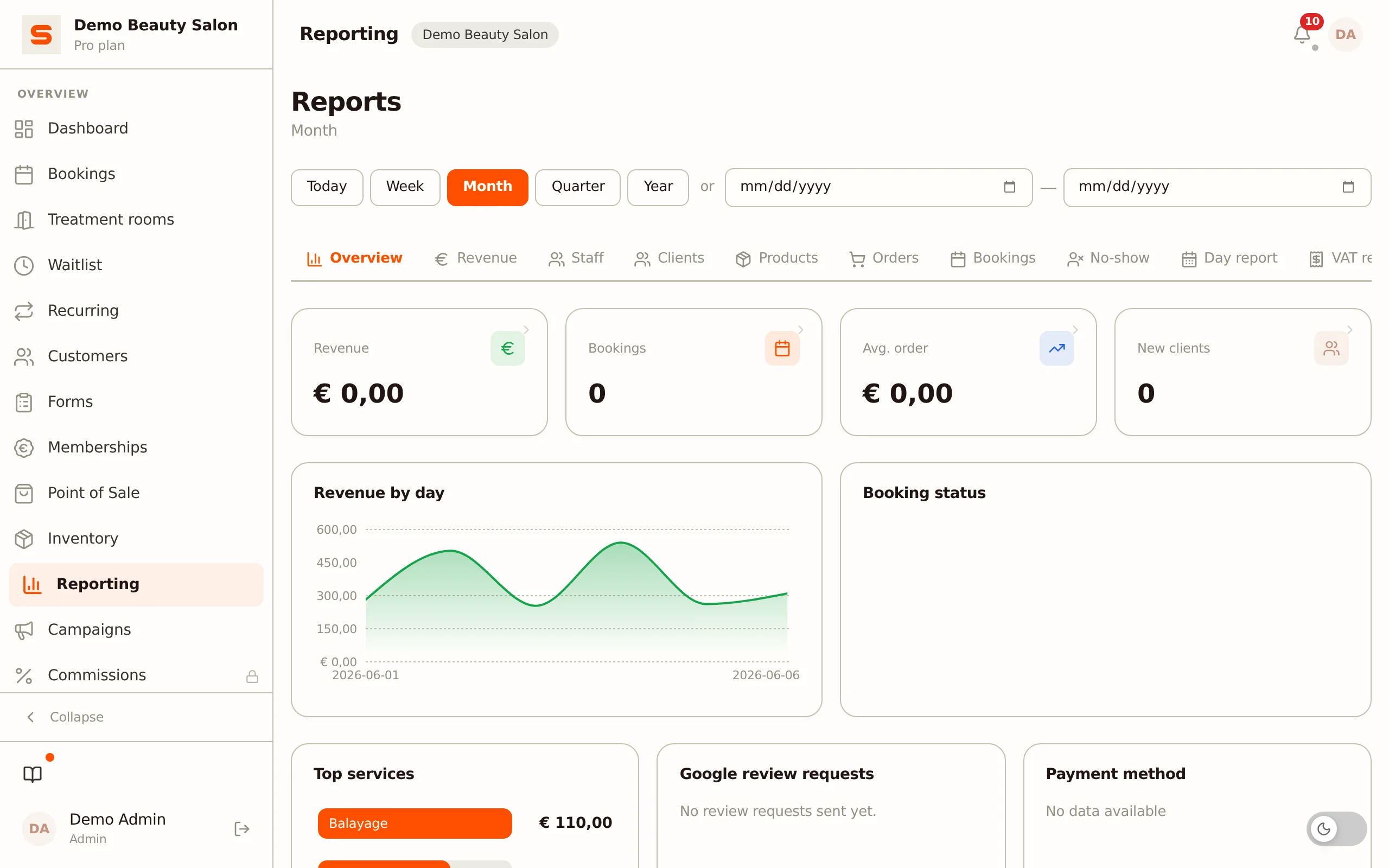Switch to the Orders tab
The width and height of the screenshot is (1389, 868).
pos(884,258)
